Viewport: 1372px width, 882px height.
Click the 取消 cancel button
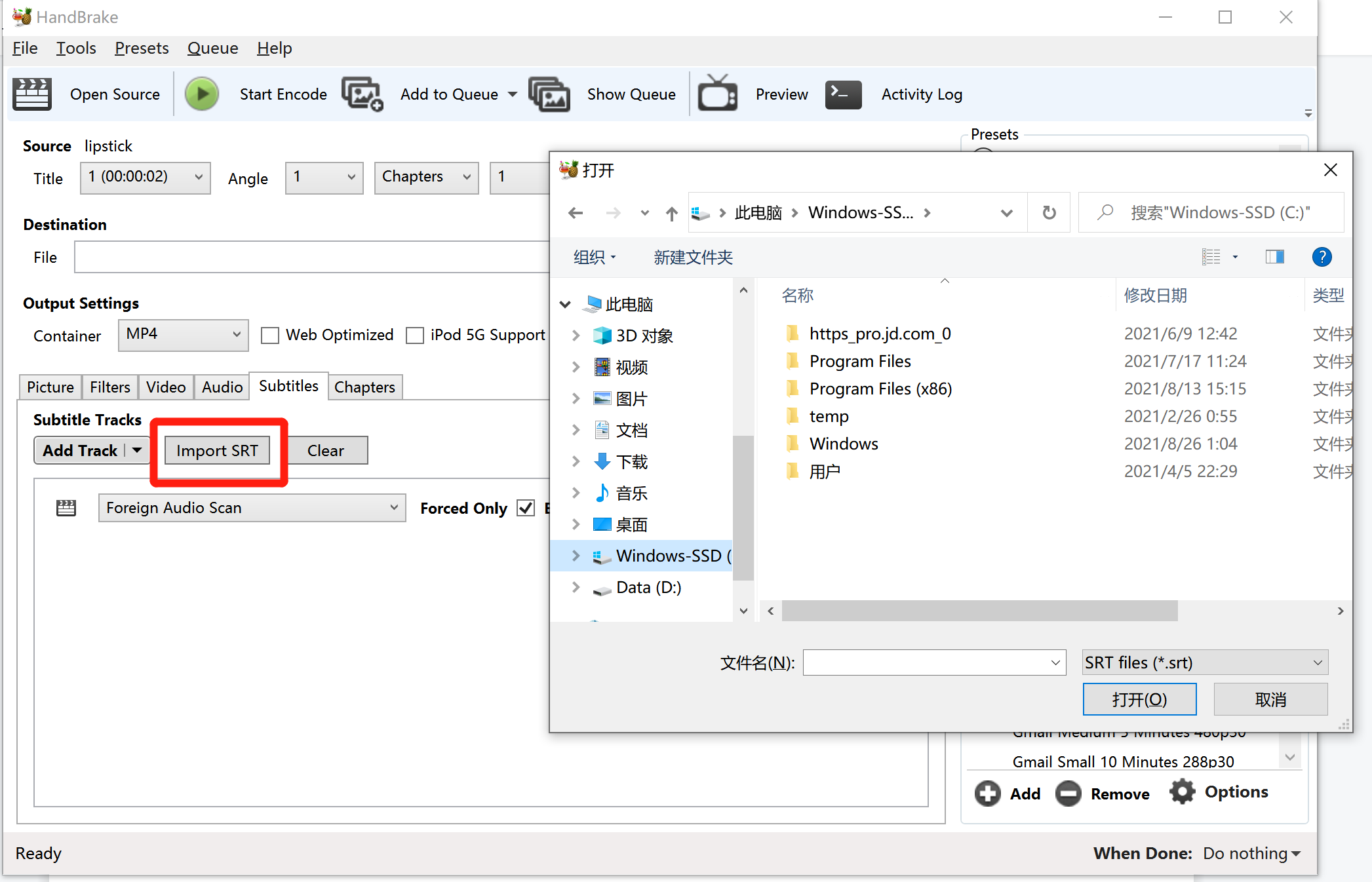point(1270,699)
